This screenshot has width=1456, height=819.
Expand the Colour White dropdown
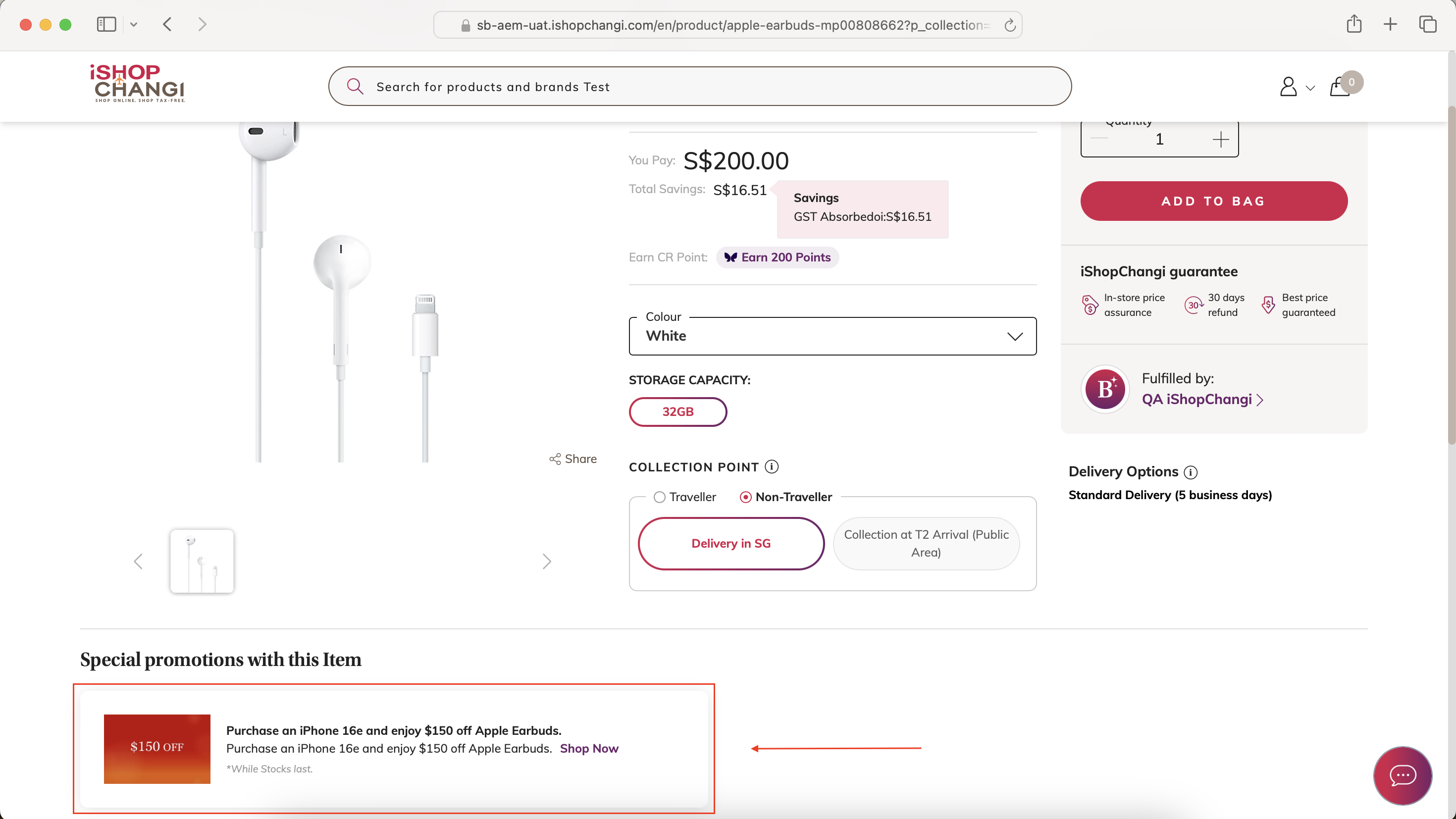(x=832, y=336)
